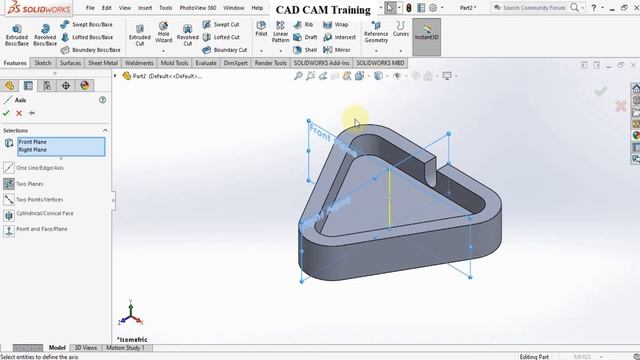Pick the Intersect feature
This screenshot has width=640, height=360.
(x=339, y=37)
